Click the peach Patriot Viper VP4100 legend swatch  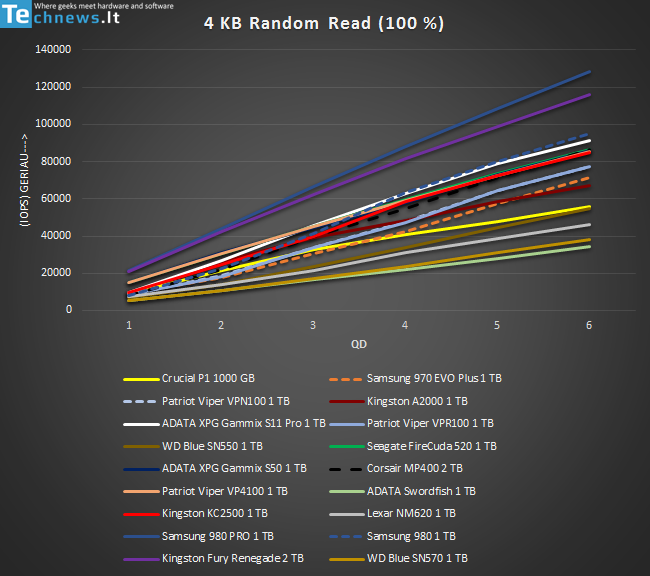[x=141, y=492]
